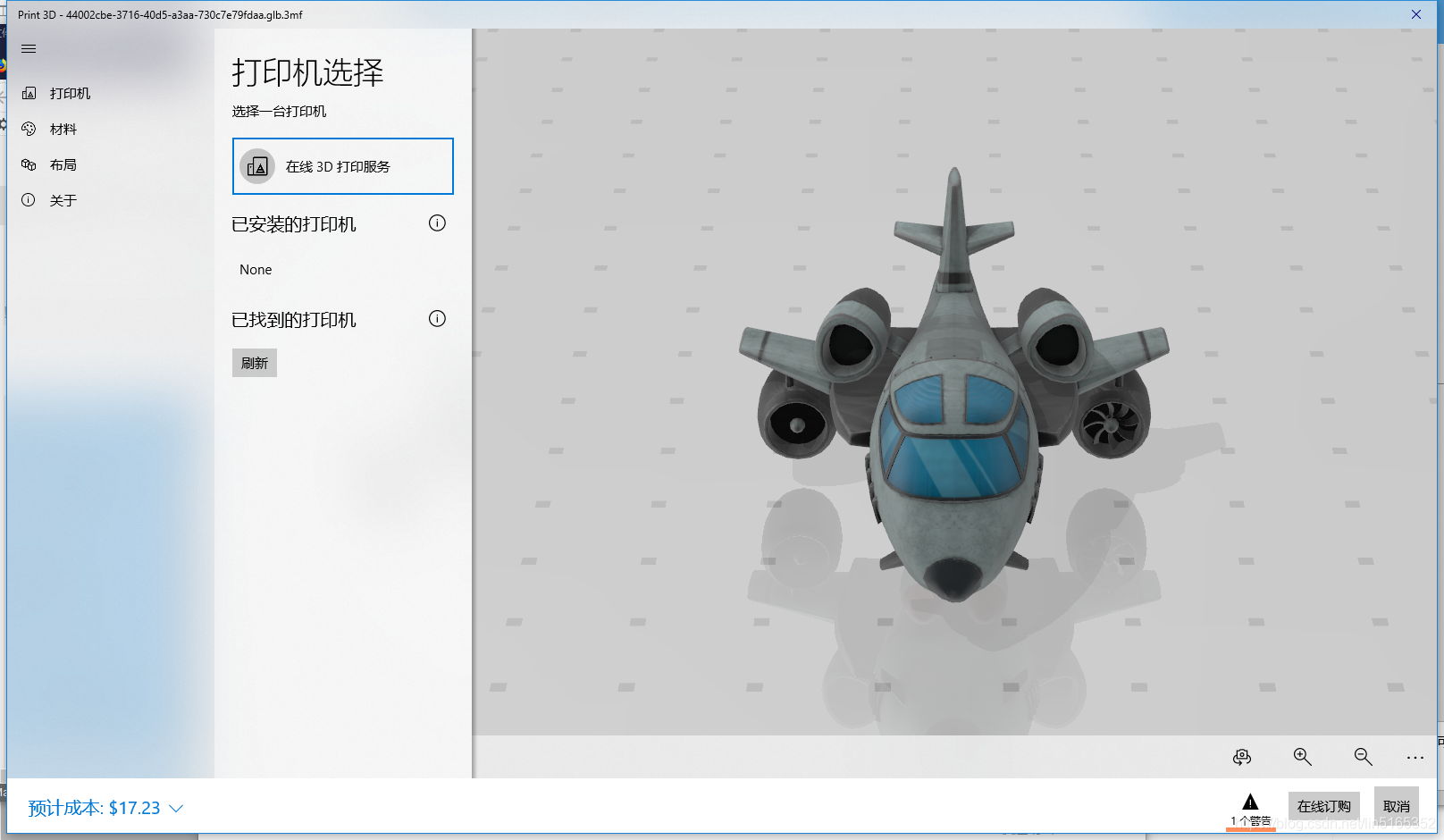
Task: Click the 材料 palette icon
Action: click(29, 129)
